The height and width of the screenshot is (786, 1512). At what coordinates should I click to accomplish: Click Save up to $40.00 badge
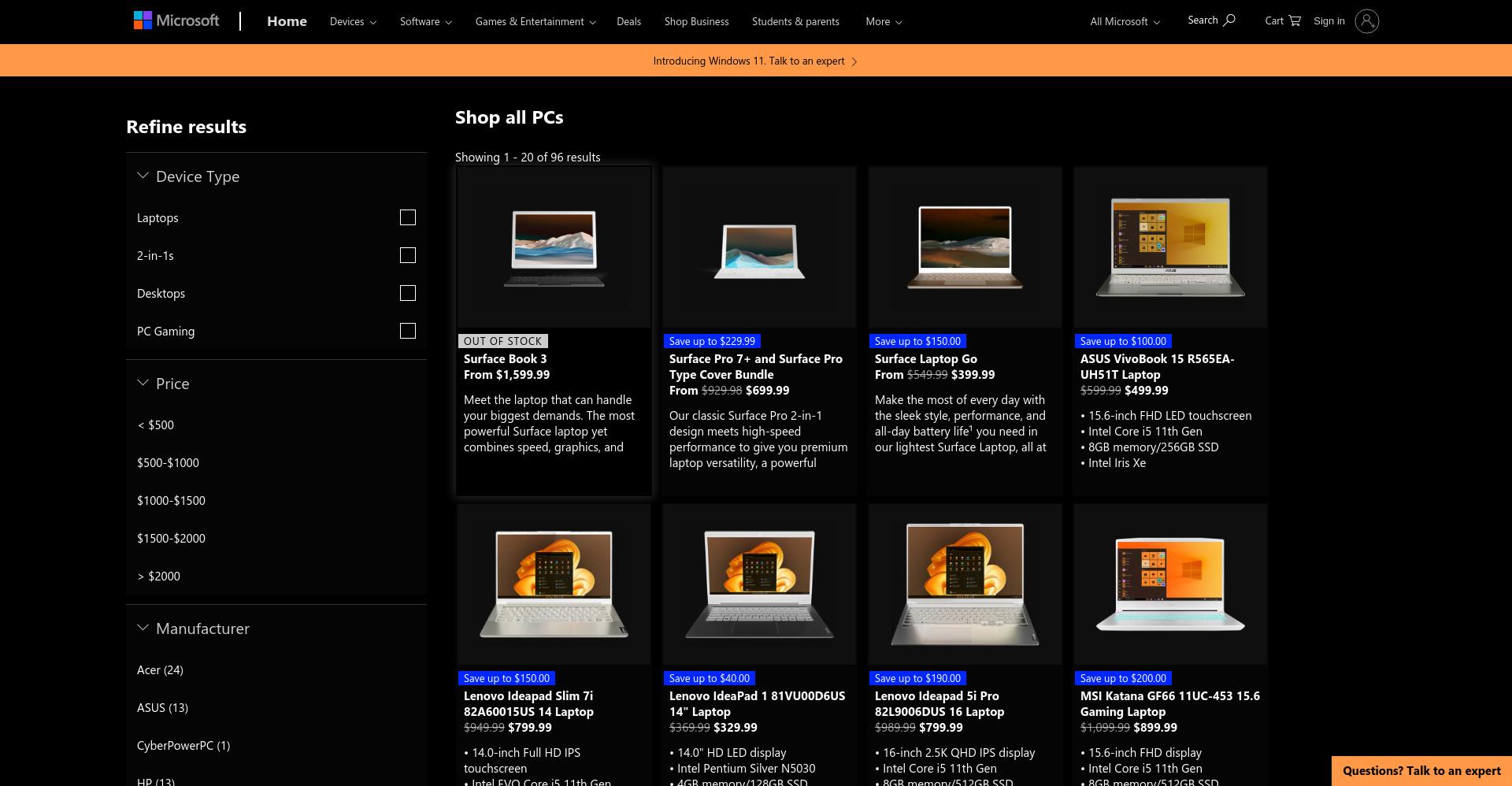click(709, 678)
